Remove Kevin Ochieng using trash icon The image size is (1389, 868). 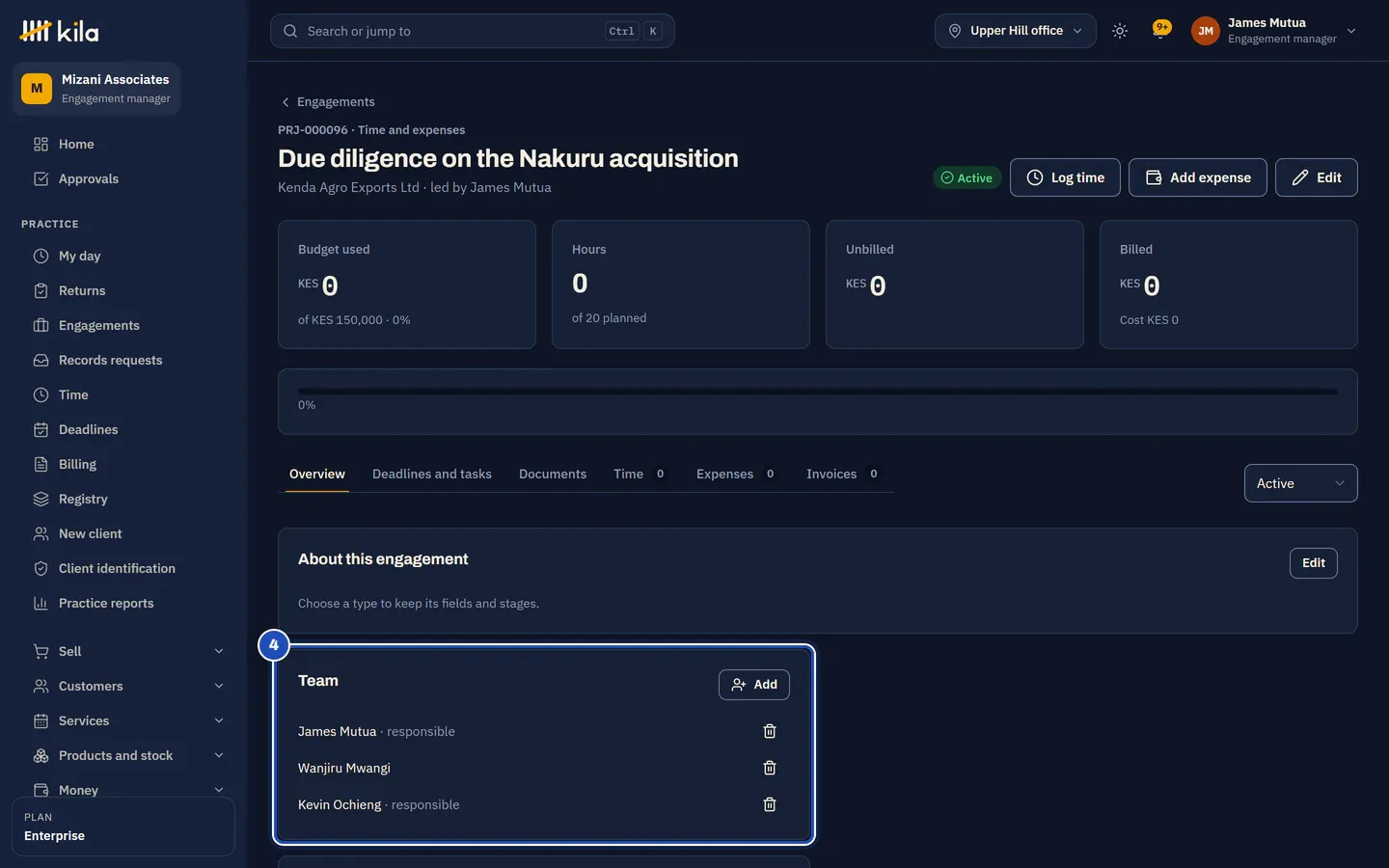click(x=770, y=804)
